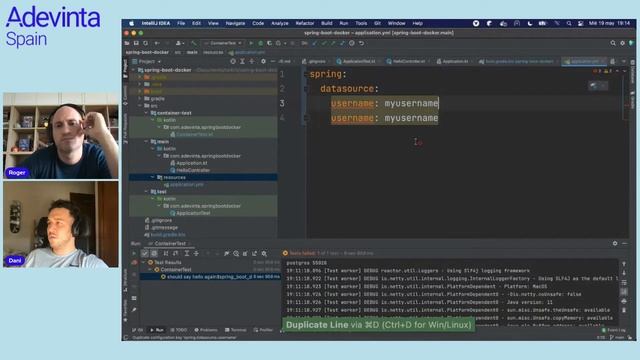Click the Back navigation arrow
Viewport: 640px width, 360px height.
[157, 43]
